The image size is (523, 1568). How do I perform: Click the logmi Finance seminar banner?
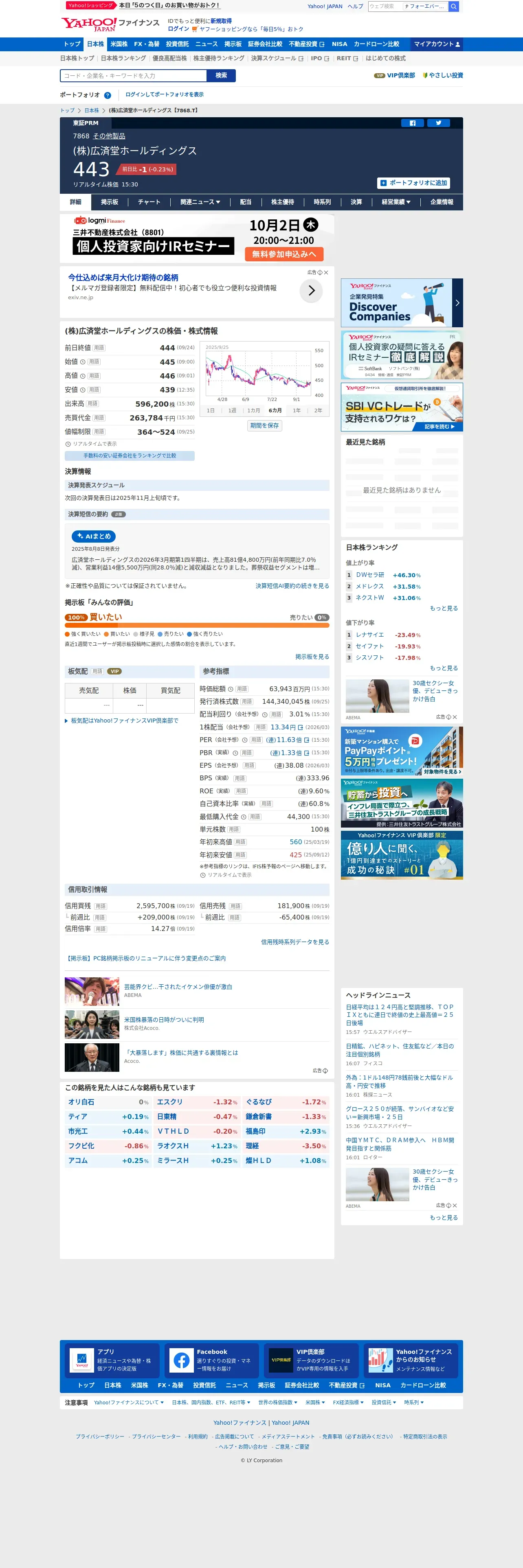click(x=197, y=239)
